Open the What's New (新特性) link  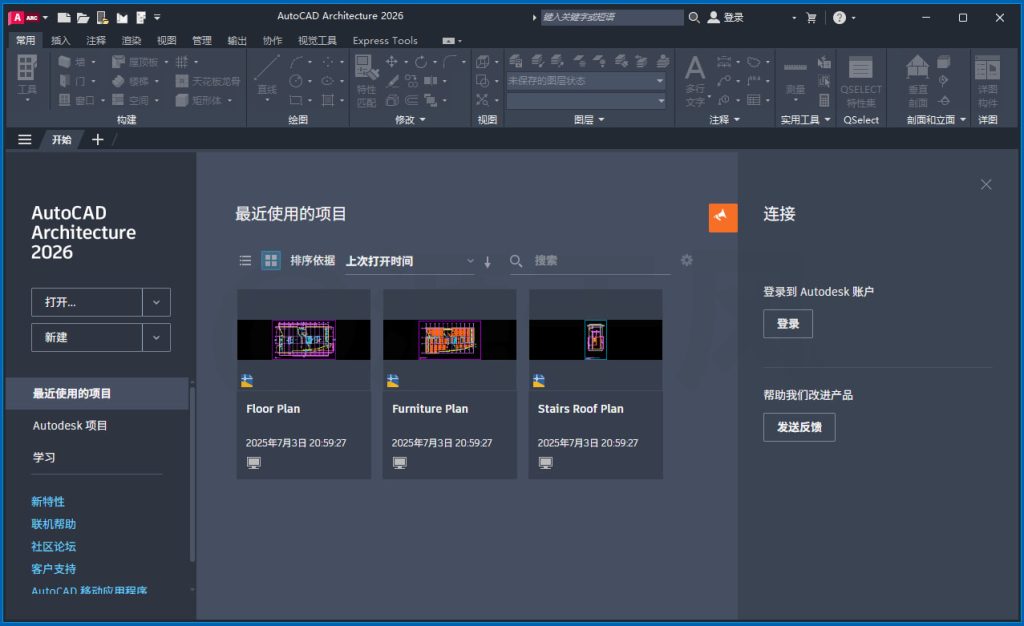pyautogui.click(x=48, y=501)
